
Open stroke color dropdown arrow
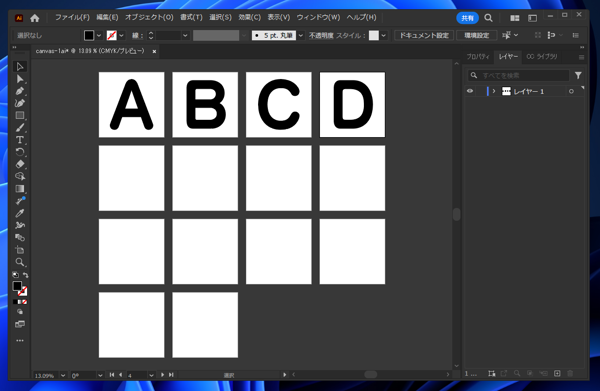click(x=121, y=36)
